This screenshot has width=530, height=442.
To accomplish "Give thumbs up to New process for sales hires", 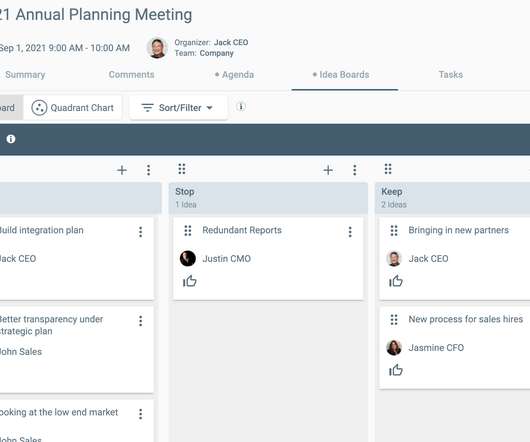I will (x=396, y=370).
